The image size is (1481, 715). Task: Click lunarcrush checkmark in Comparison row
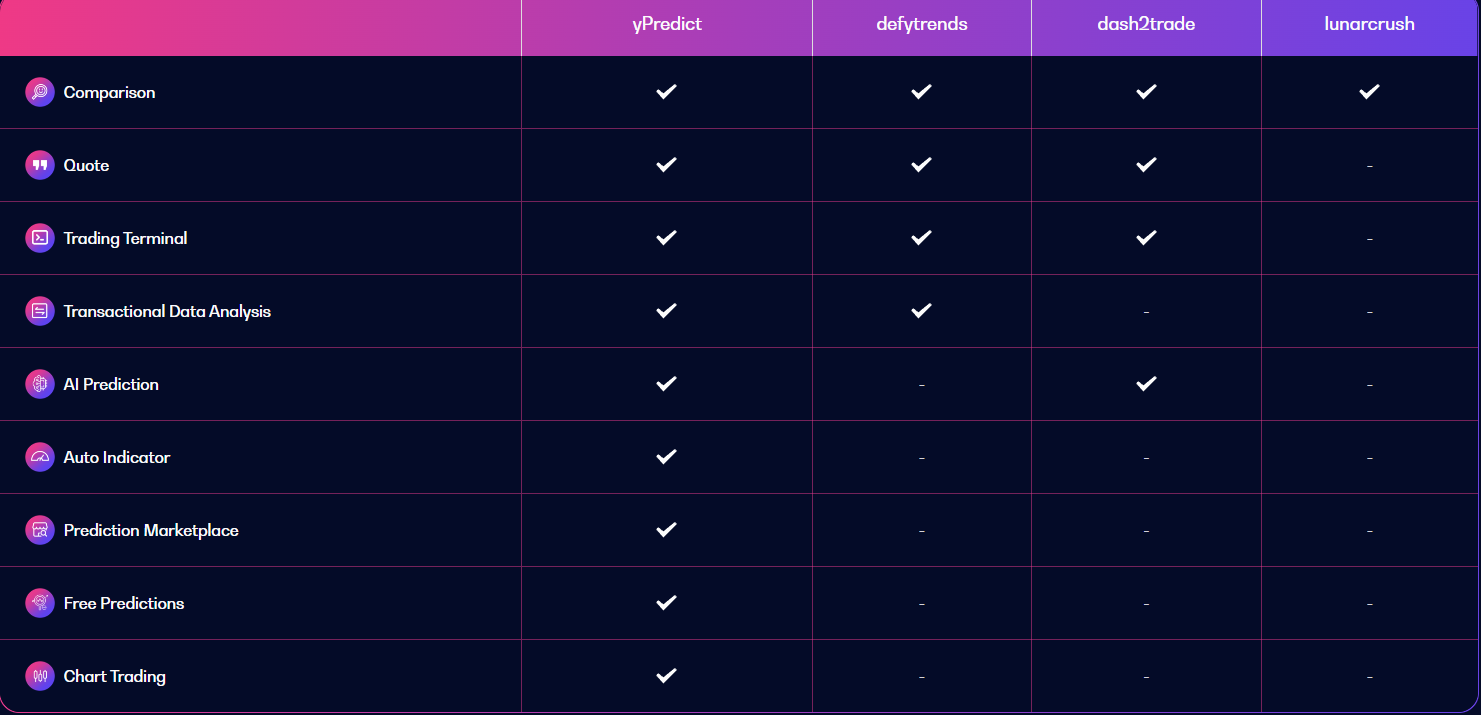coord(1369,91)
